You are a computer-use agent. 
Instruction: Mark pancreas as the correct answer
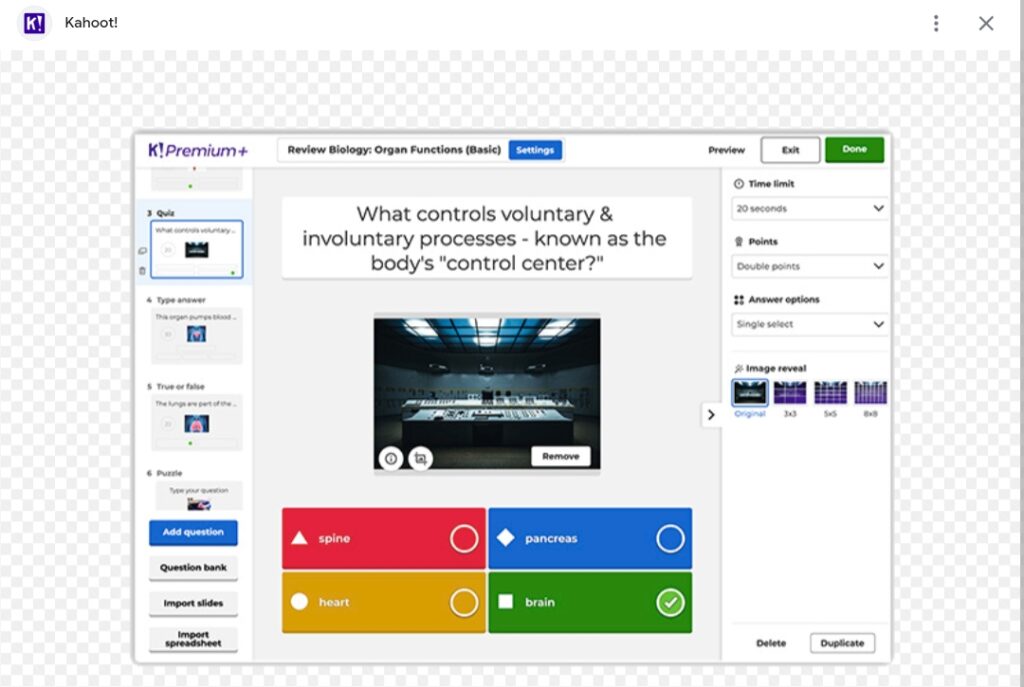point(670,539)
